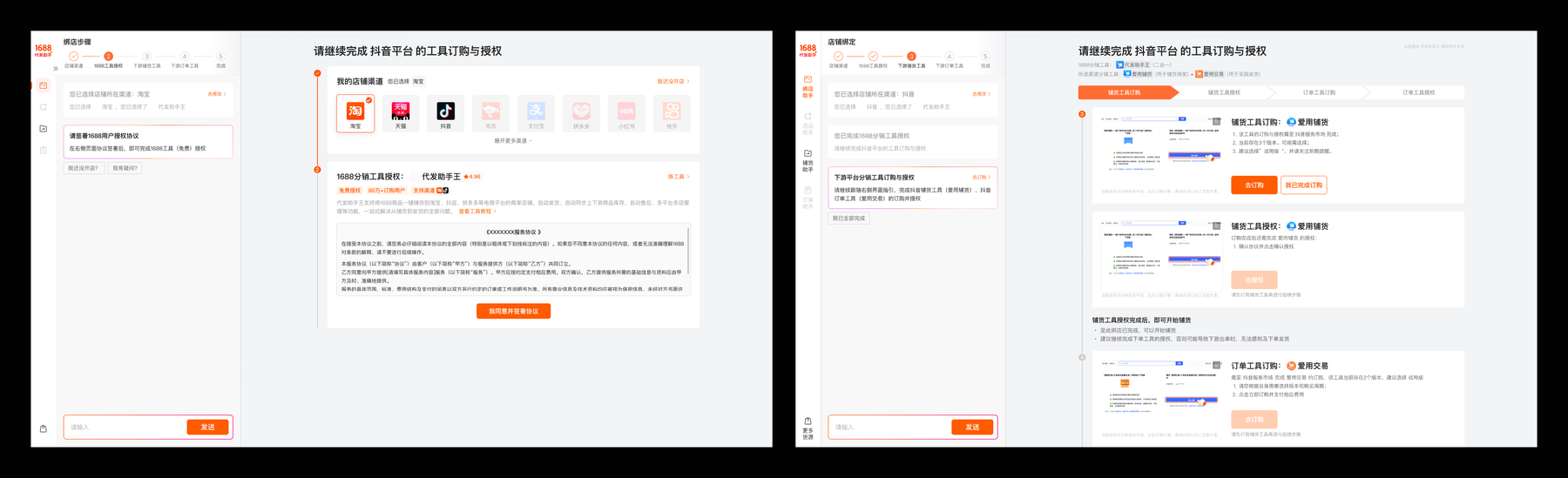1568x478 pixels.
Task: Open the 绑店 sidebar icon in left window
Action: coord(43,85)
